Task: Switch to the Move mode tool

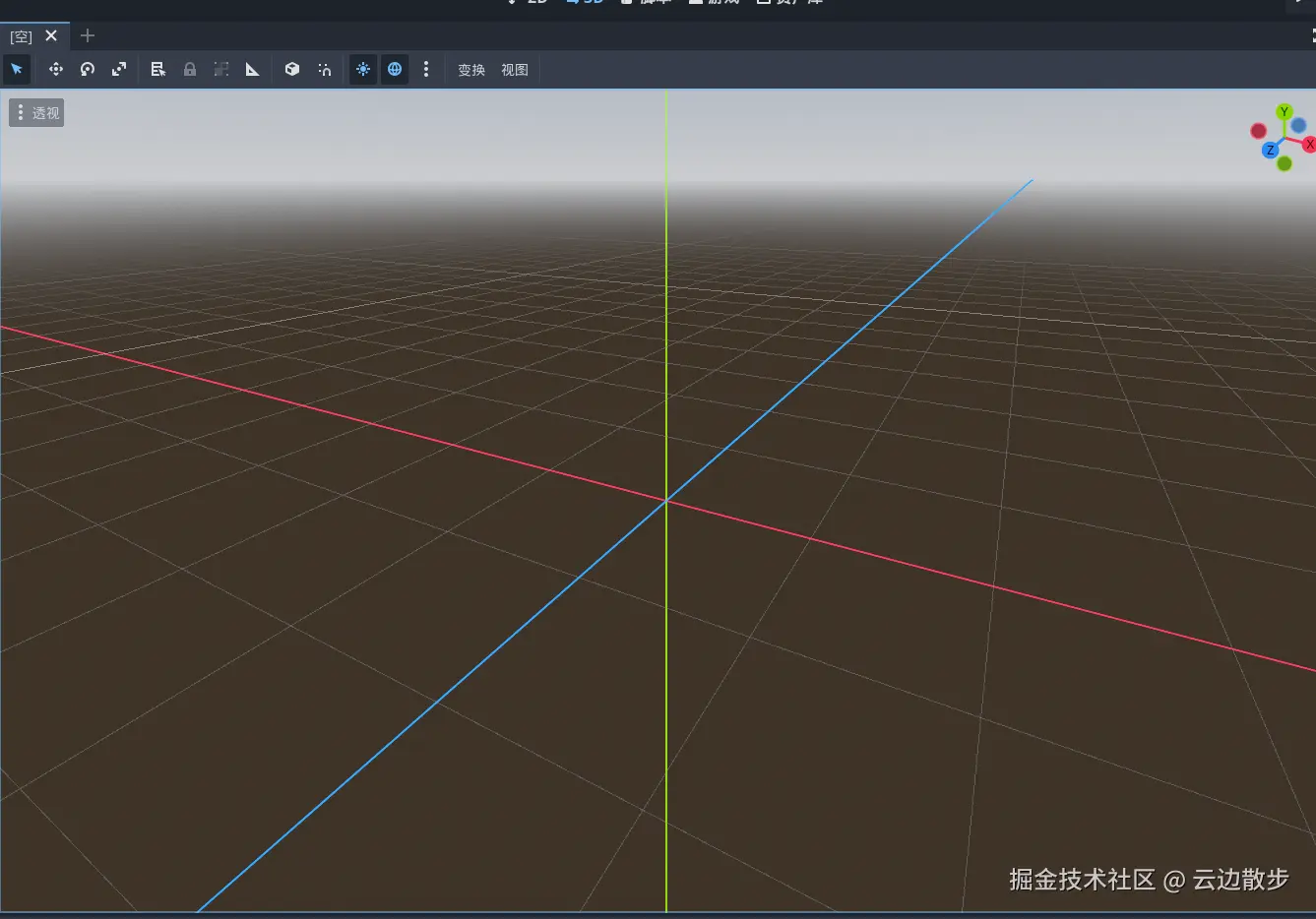Action: [x=55, y=70]
